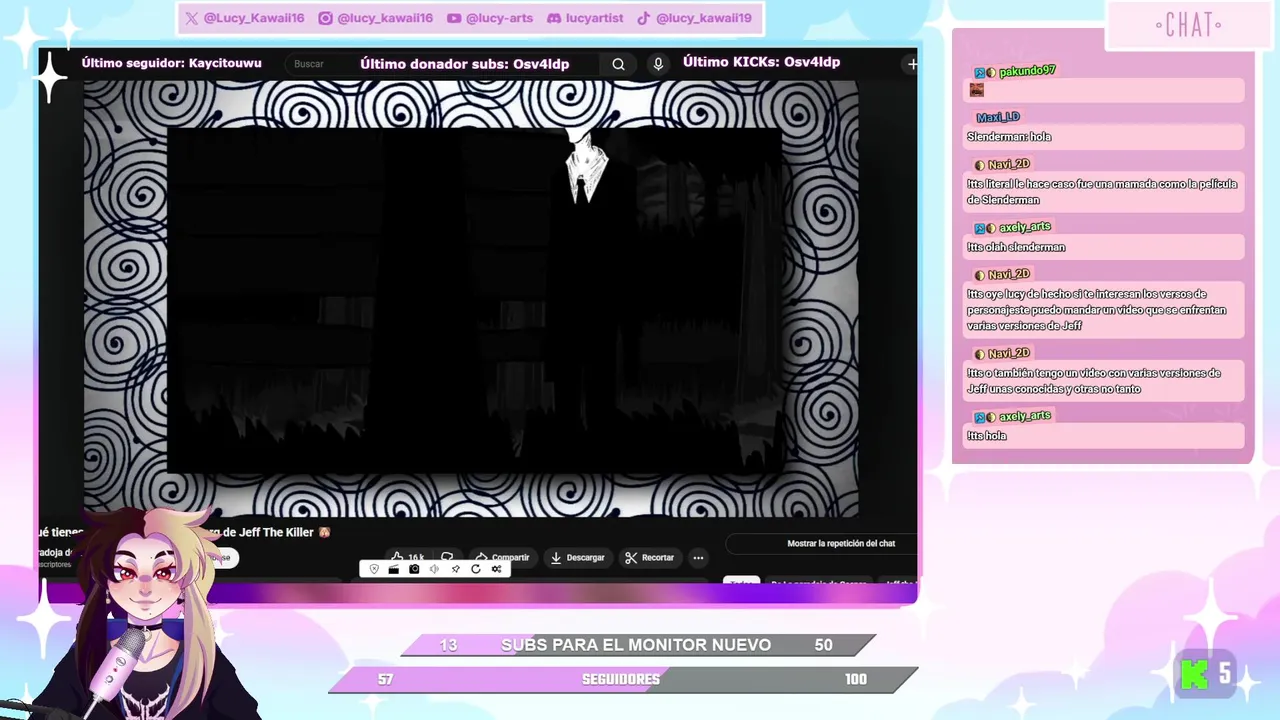Click the video player showing Slenderman

point(470,298)
